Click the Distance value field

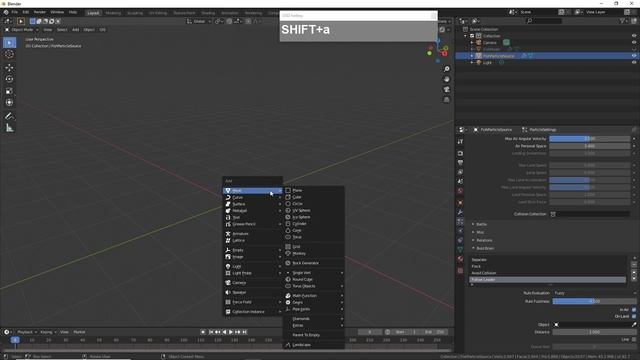point(594,332)
